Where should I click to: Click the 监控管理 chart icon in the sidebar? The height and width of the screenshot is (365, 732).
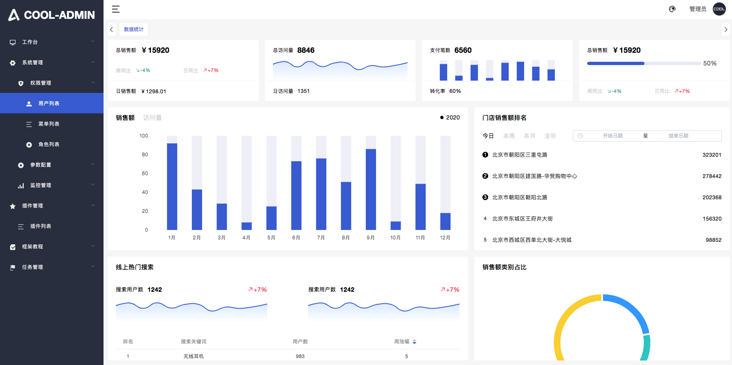pos(21,185)
